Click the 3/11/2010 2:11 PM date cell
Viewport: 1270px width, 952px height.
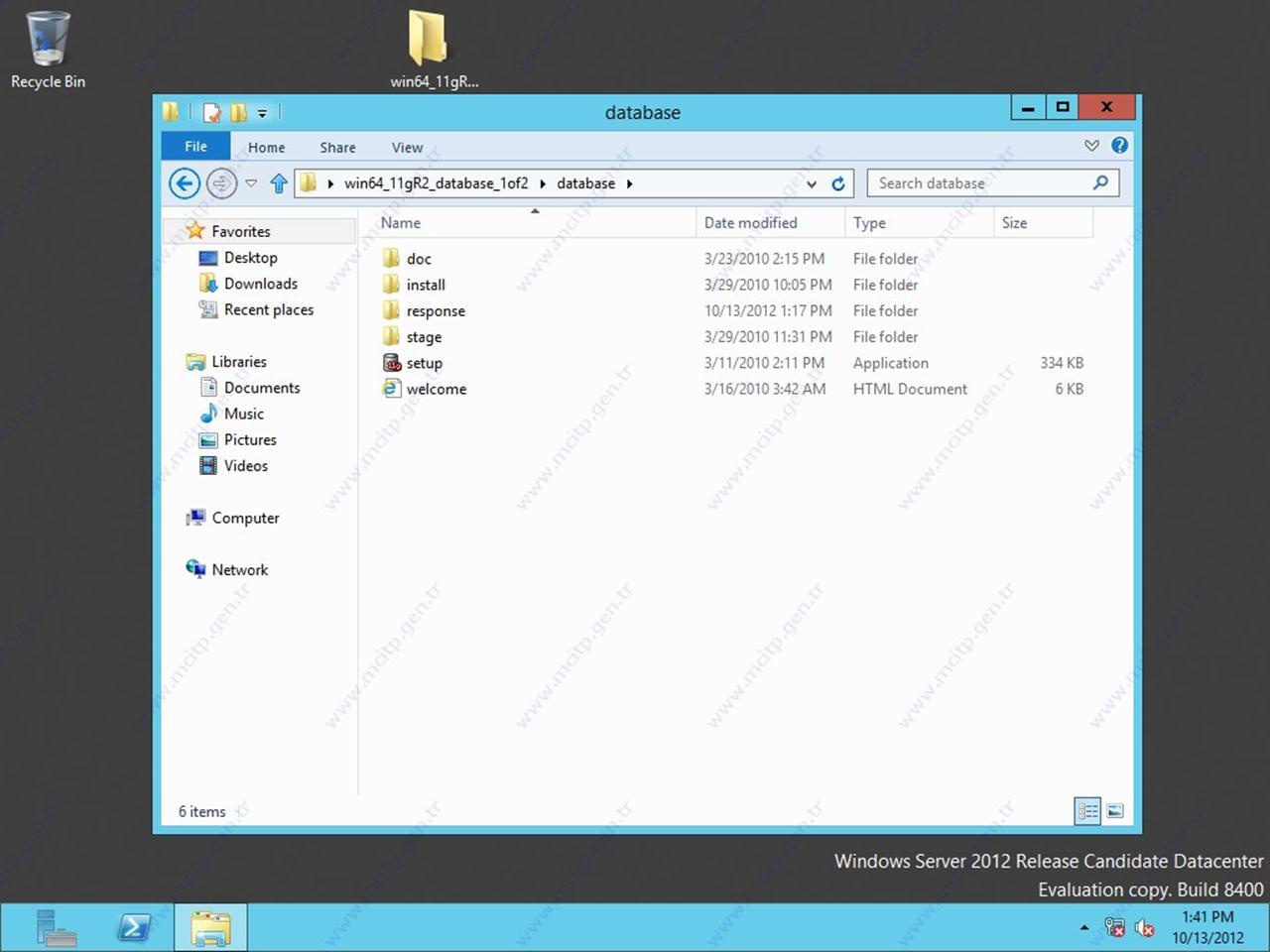tap(764, 363)
